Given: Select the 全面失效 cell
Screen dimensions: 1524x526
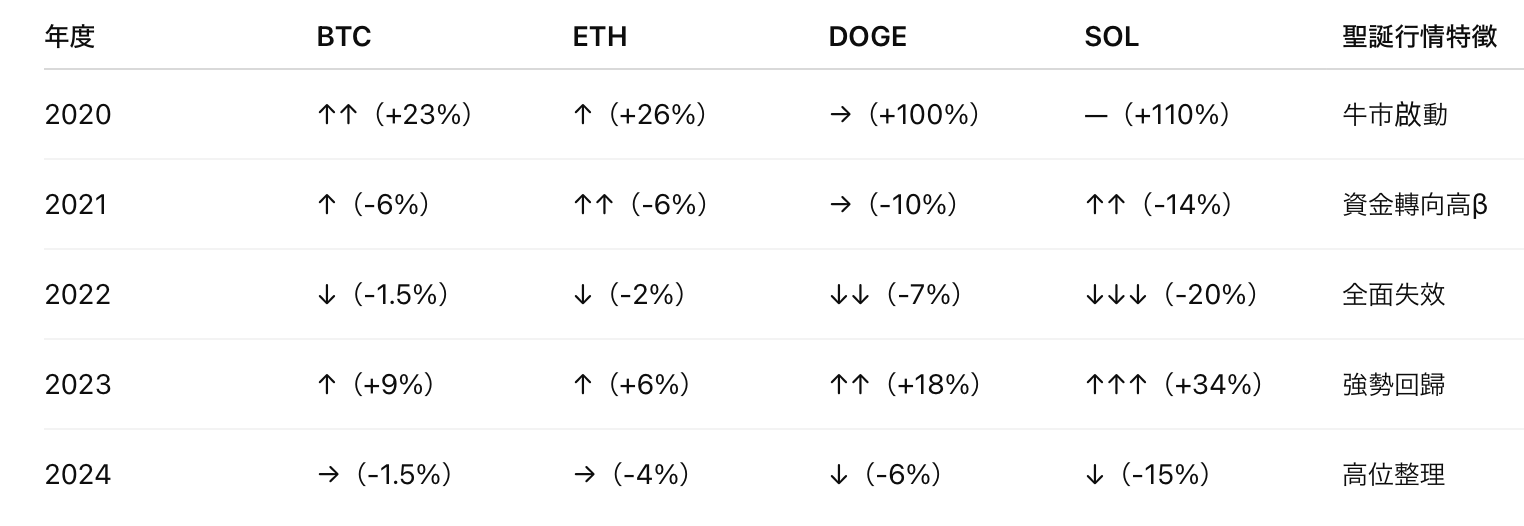Looking at the screenshot, I should pos(1393,295).
